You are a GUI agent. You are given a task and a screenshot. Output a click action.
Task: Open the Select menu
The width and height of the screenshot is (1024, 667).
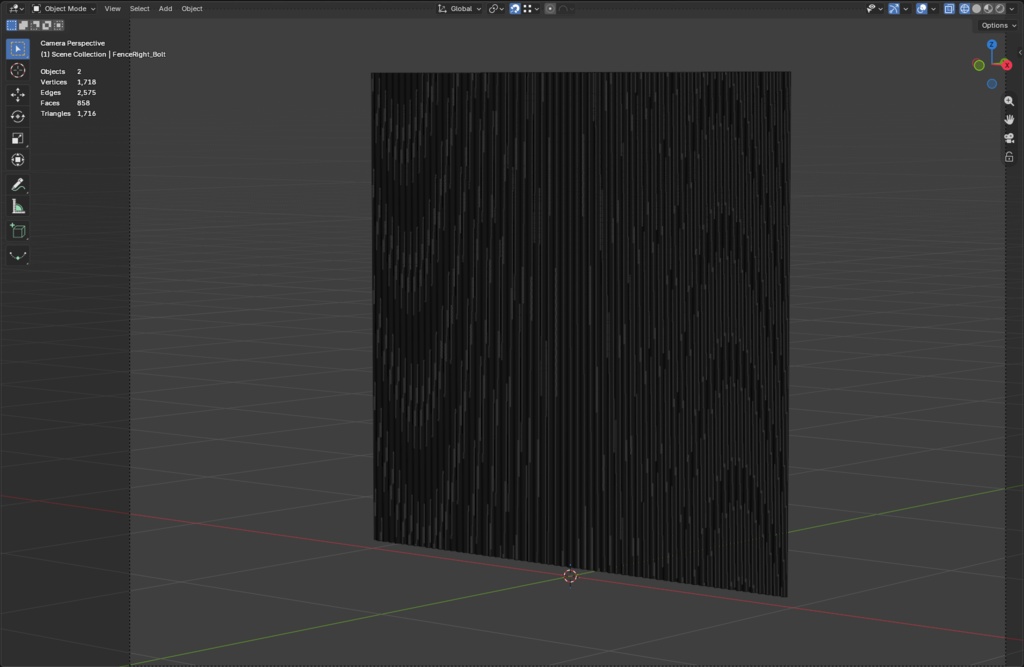139,8
